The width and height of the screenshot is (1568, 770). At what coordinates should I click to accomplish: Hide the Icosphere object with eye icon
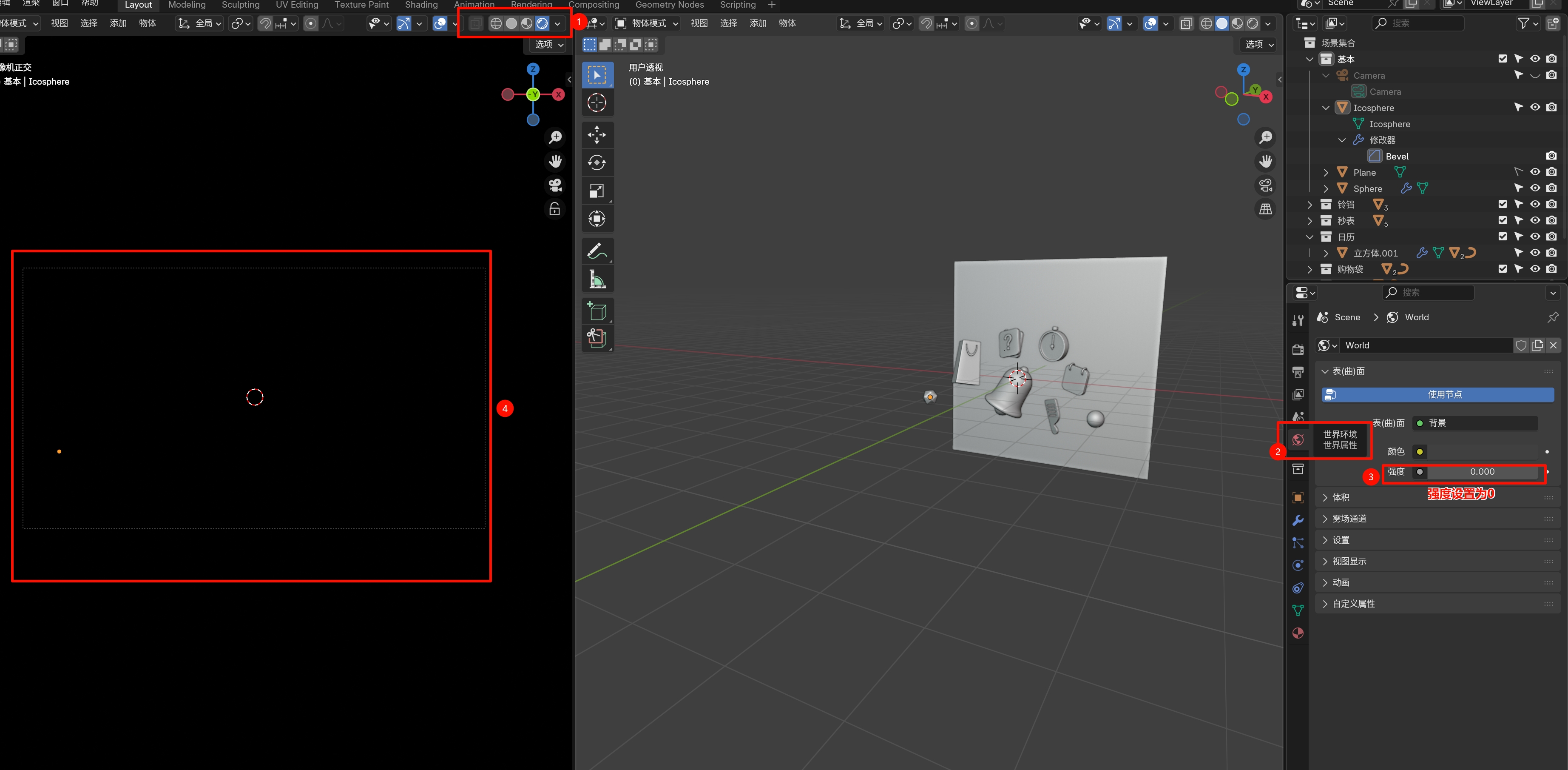point(1534,107)
